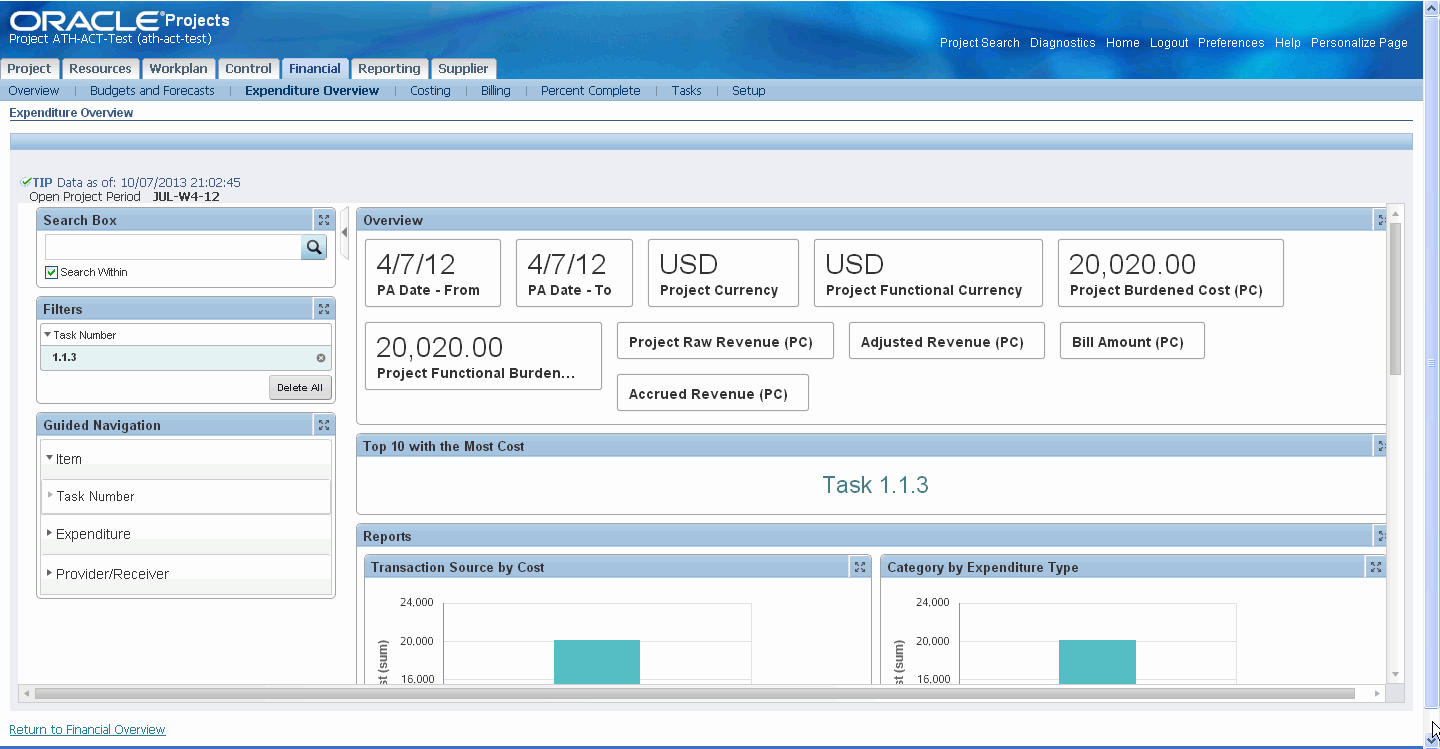This screenshot has width=1440, height=749.
Task: Go to Home from the header
Action: 1123,43
